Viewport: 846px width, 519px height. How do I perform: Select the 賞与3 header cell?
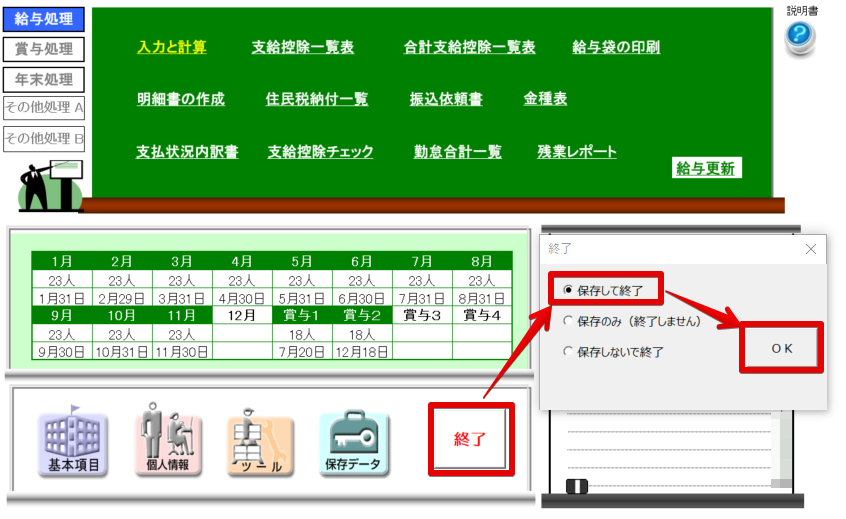click(x=421, y=315)
